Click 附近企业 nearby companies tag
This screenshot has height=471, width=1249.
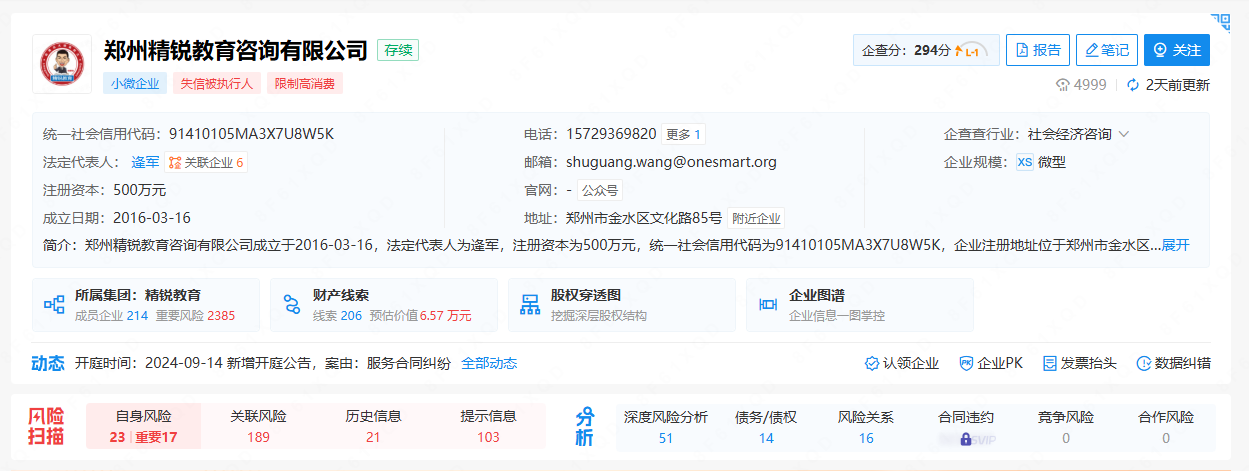[x=756, y=218]
